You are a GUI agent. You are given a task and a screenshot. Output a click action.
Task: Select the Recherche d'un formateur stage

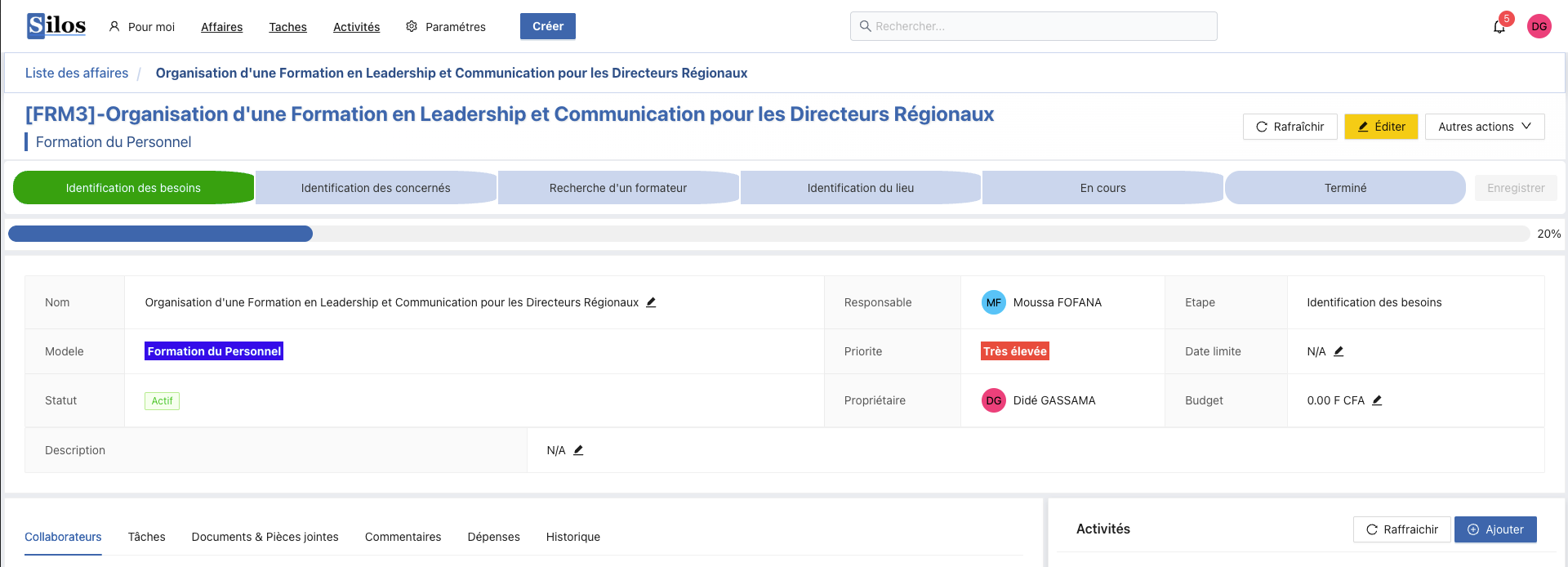tap(617, 188)
